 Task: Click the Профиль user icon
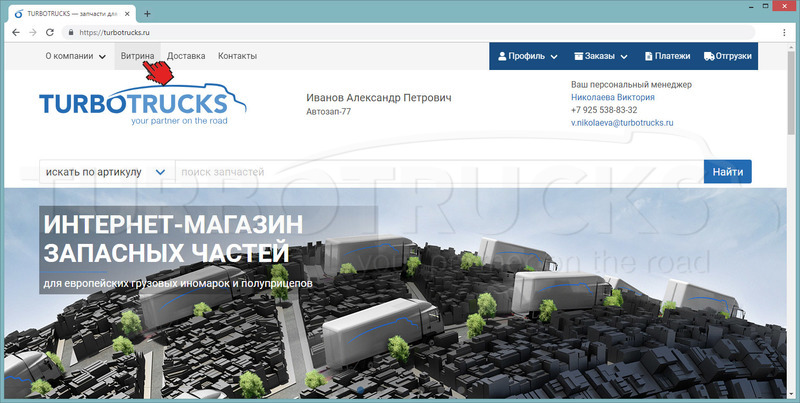click(x=502, y=56)
